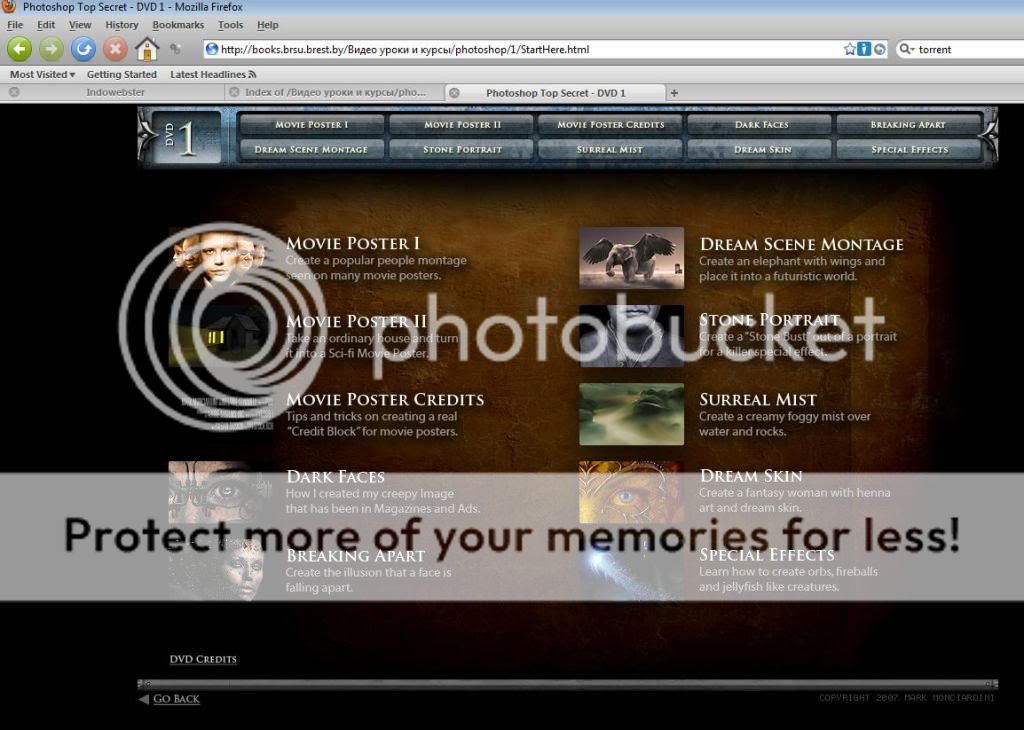Screen dimensions: 1024x730
Task: Click Stone Portrait nav button
Action: [462, 150]
